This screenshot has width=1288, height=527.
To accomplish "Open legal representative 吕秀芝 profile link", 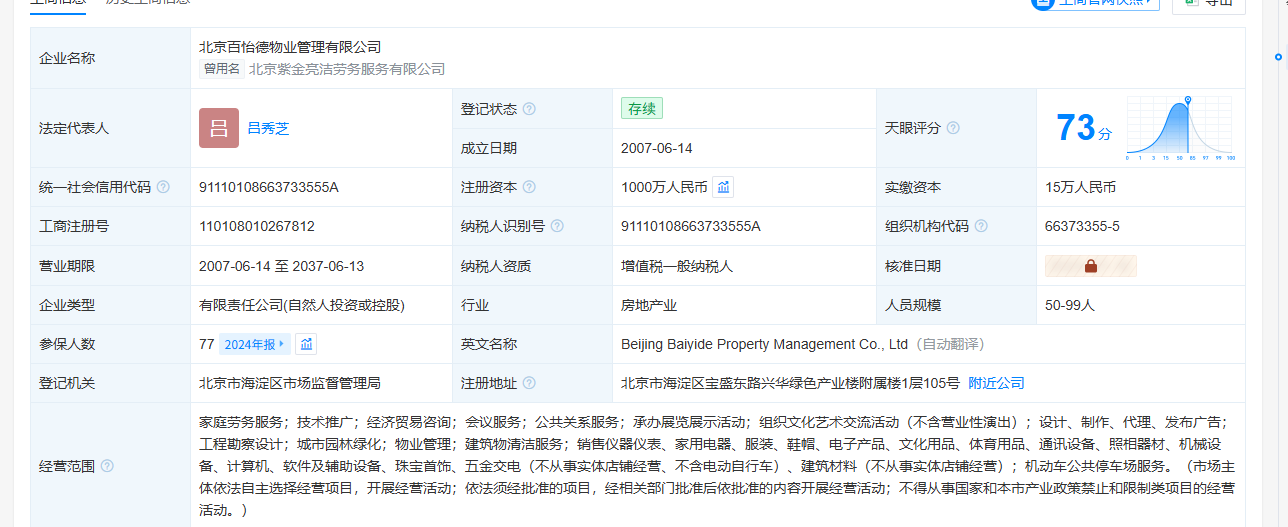I will (268, 128).
